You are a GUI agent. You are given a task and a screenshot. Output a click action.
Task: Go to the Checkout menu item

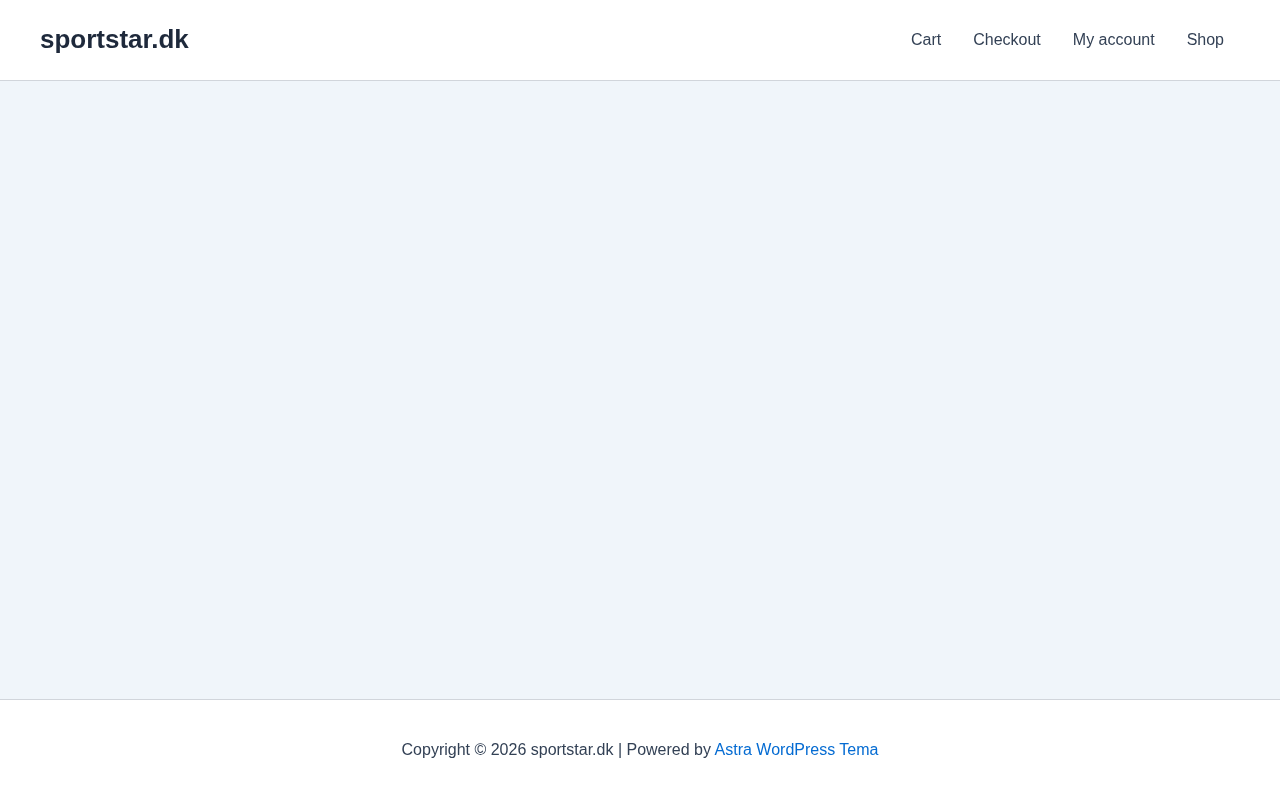1006,40
